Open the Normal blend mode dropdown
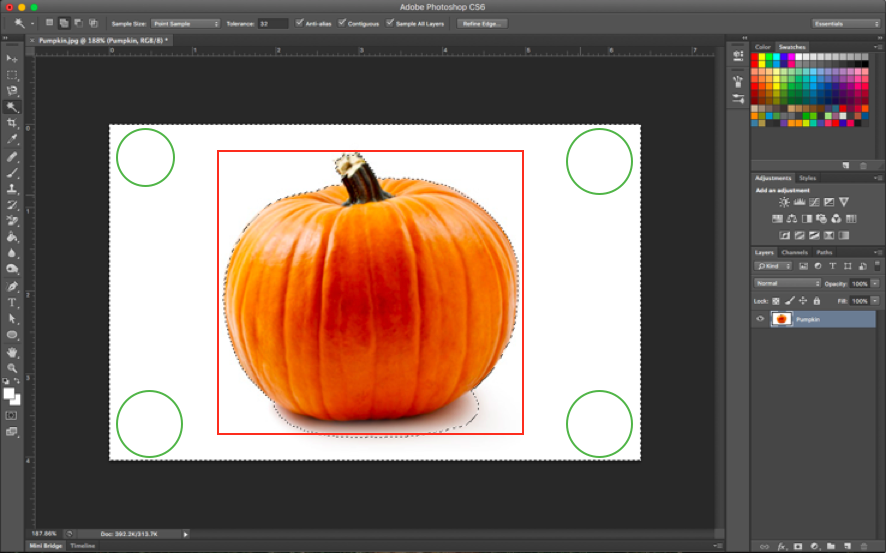The width and height of the screenshot is (886, 553). [787, 284]
